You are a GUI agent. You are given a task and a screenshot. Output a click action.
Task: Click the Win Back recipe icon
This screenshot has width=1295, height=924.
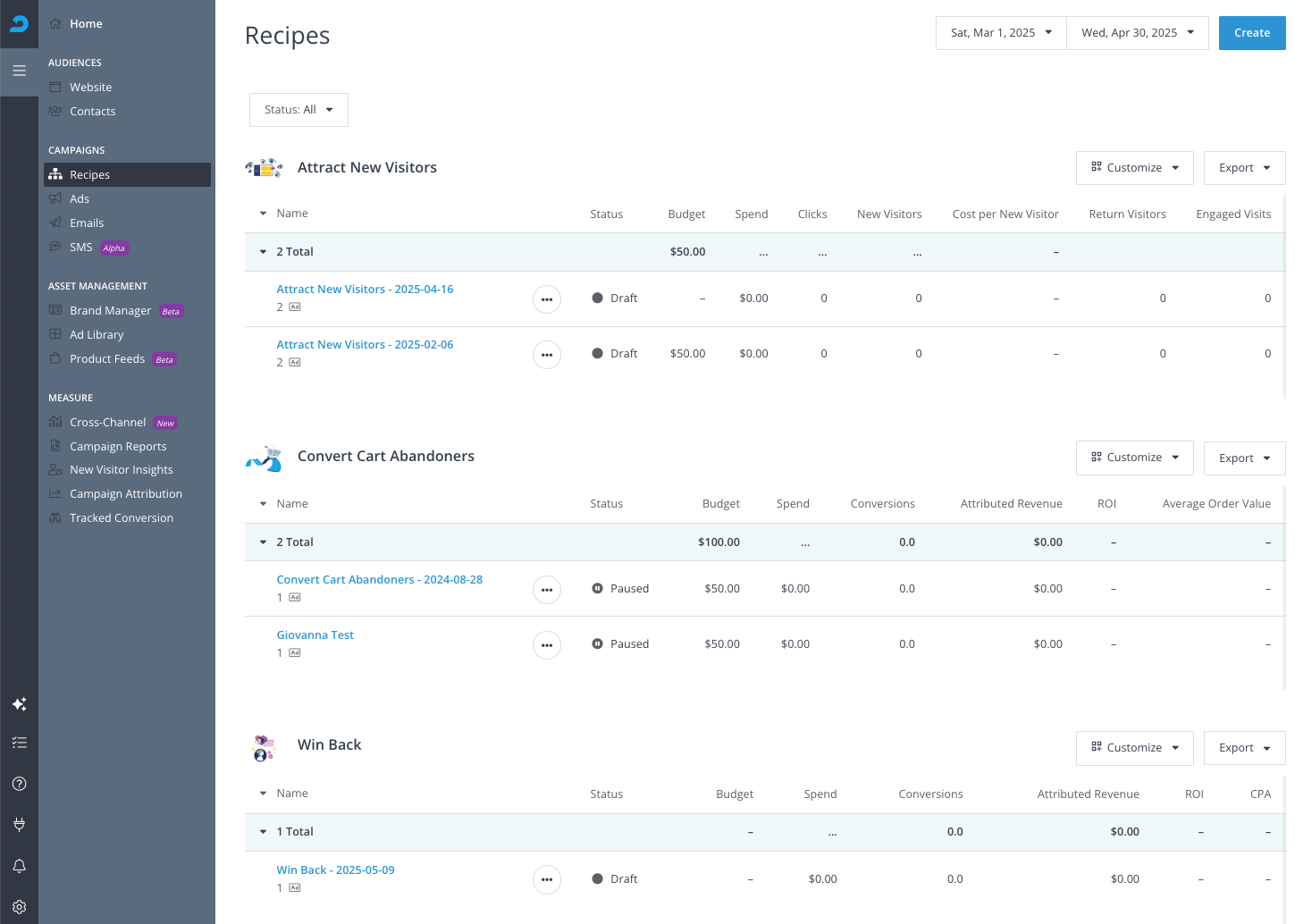pos(264,748)
